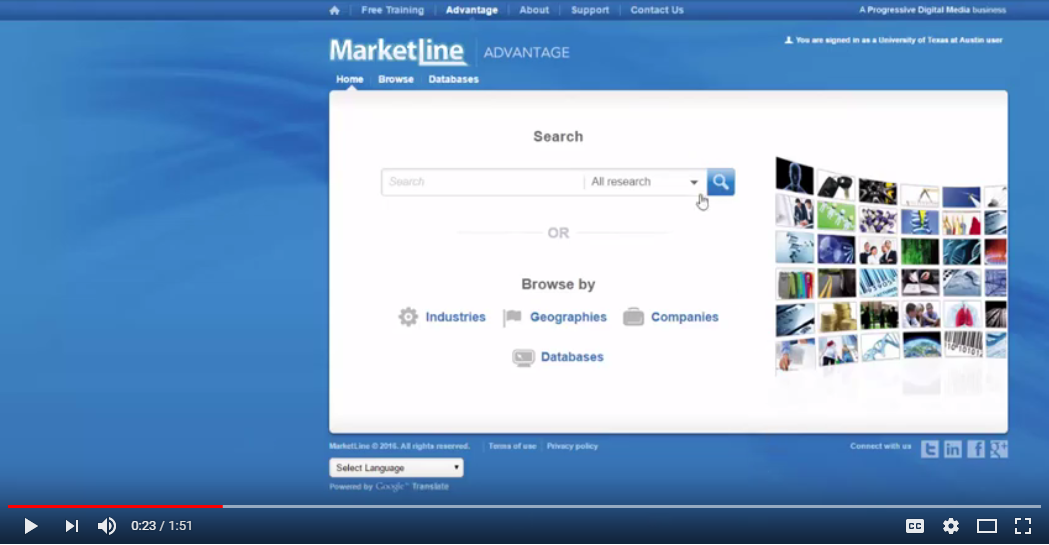Click the Companies briefcase icon

(x=633, y=316)
